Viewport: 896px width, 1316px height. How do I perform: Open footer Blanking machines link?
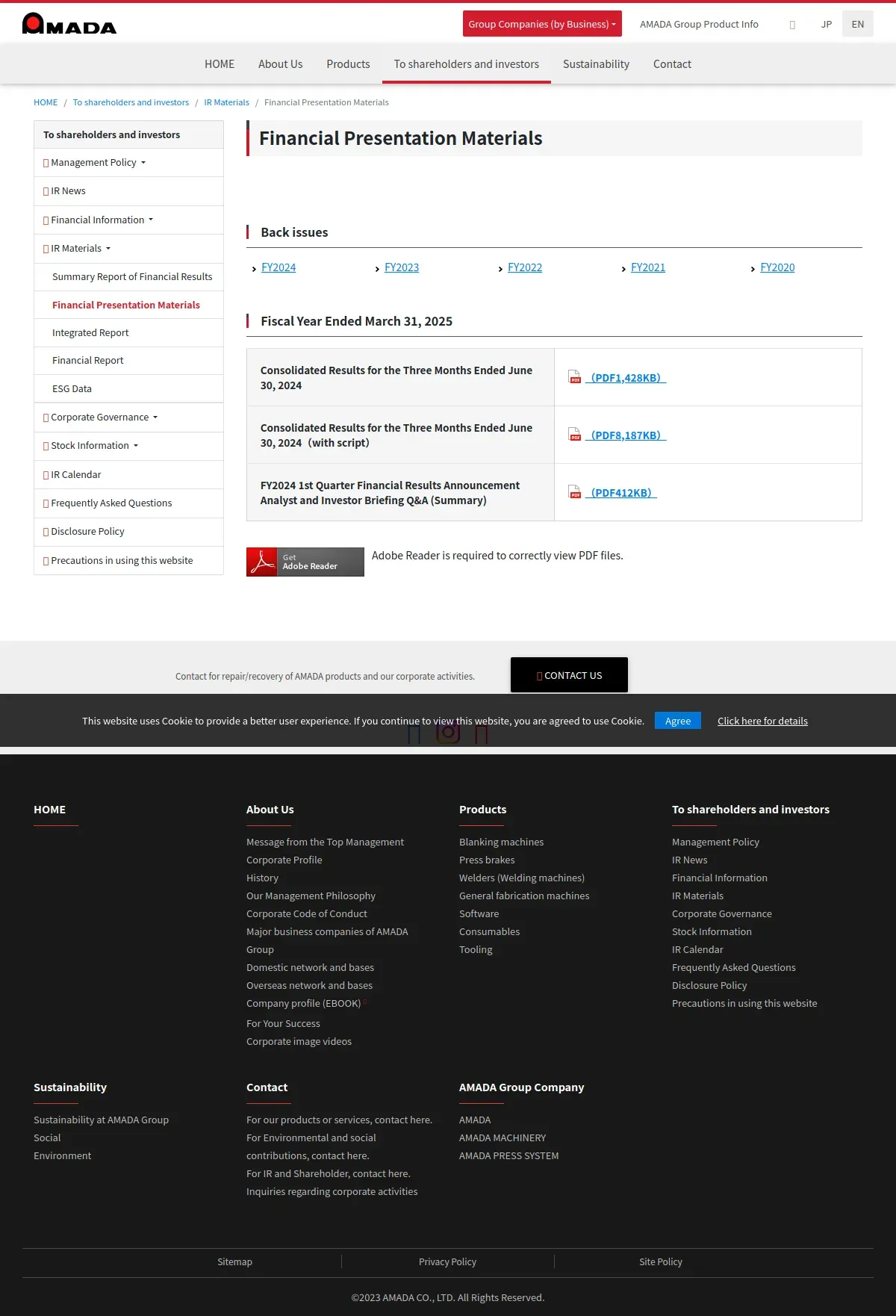[501, 842]
